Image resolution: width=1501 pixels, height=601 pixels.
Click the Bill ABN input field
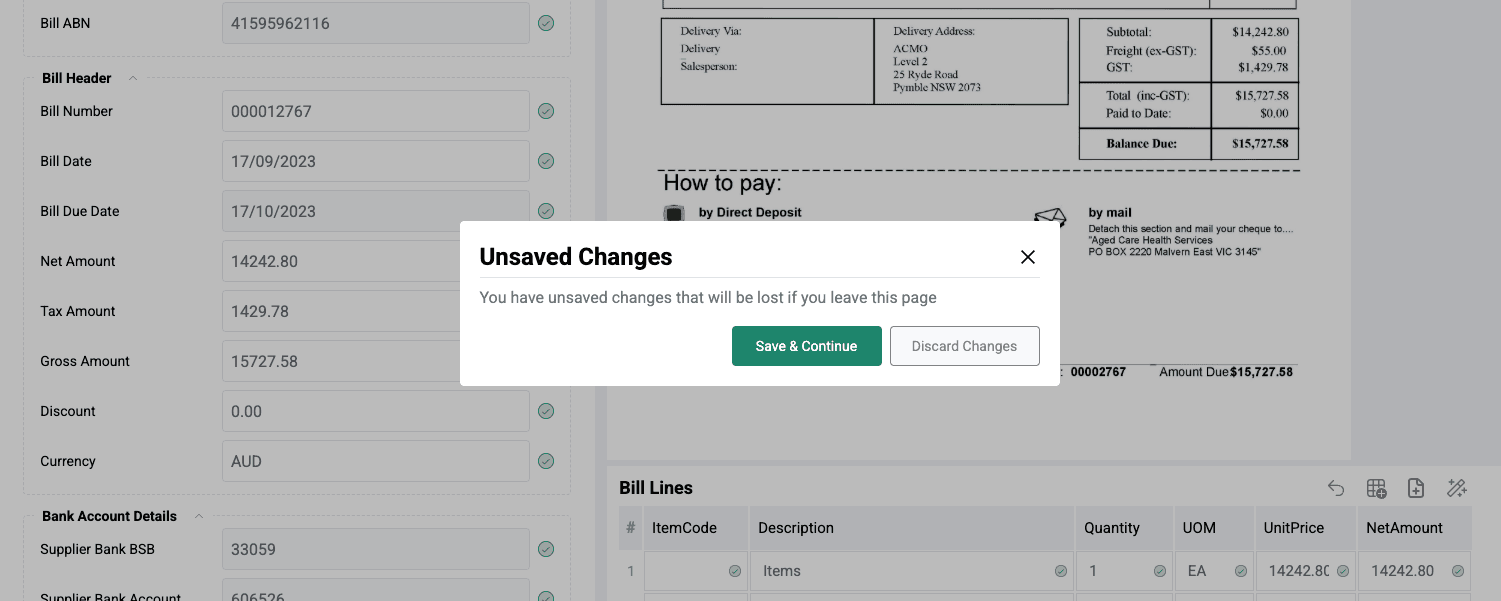[x=376, y=23]
